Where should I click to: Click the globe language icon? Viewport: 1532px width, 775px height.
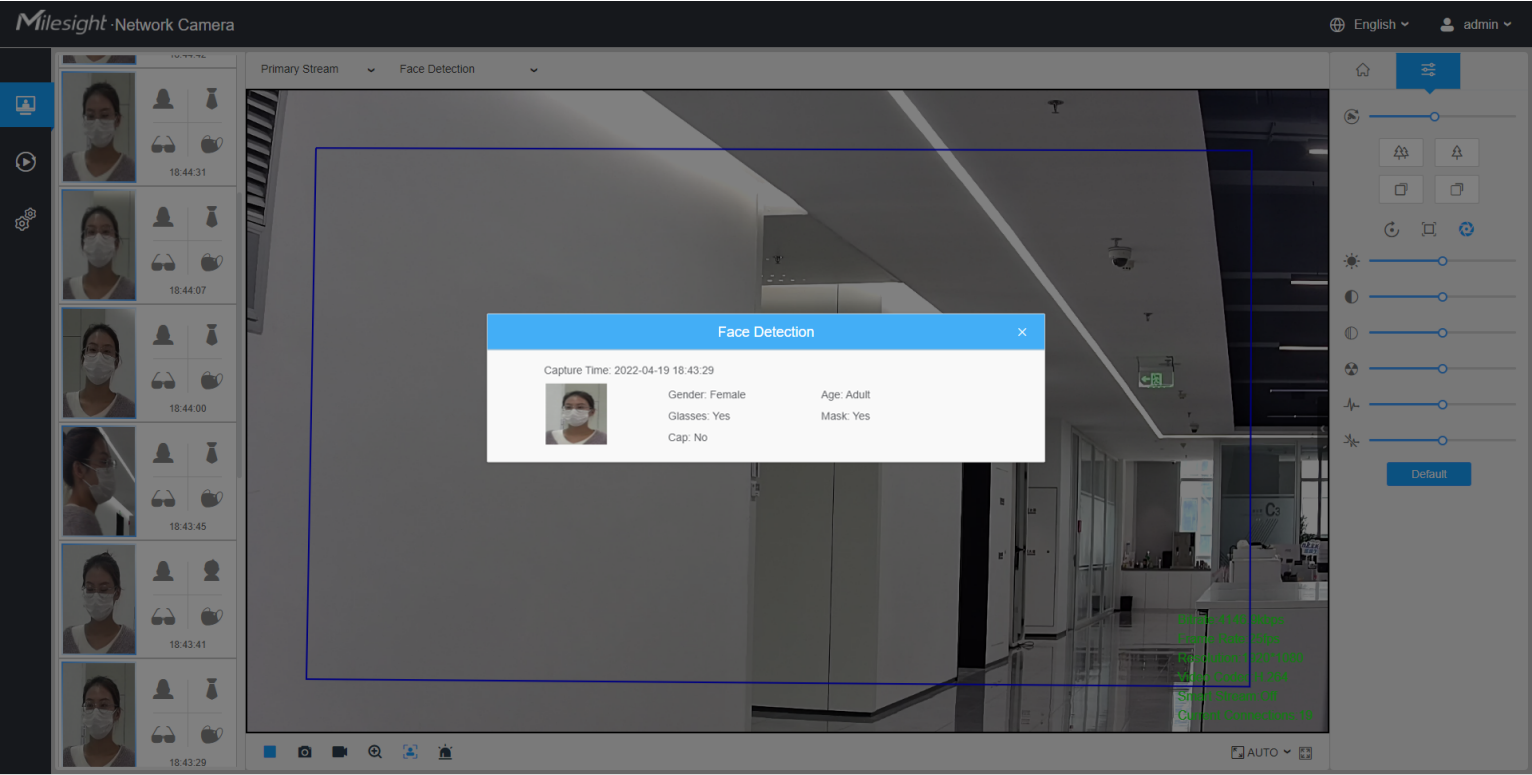(1337, 25)
